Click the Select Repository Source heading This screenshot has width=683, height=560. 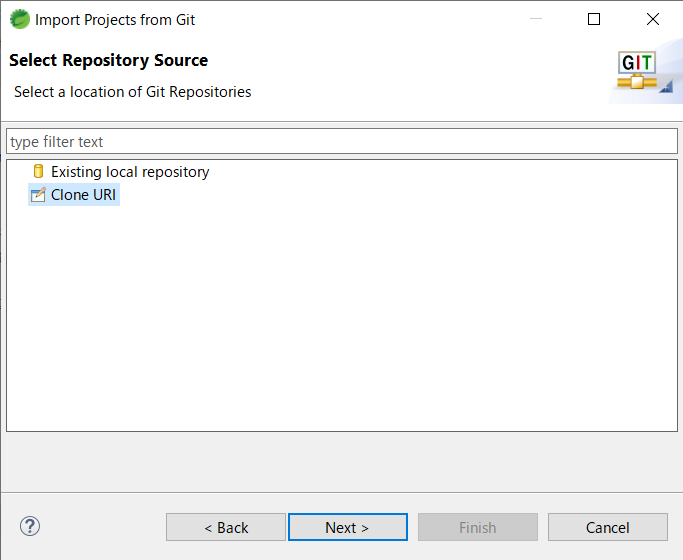(109, 61)
